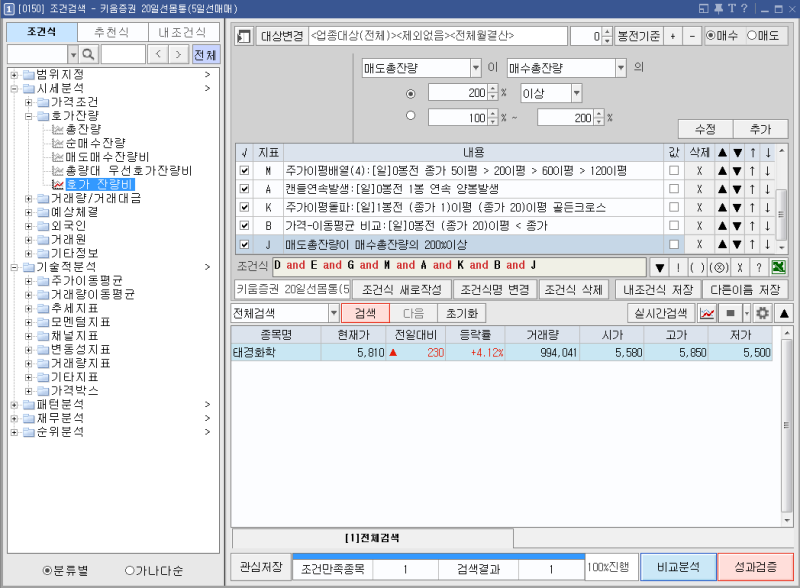This screenshot has width=800, height=588.
Task: Switch to the 조건식 tab
Action: (42, 32)
